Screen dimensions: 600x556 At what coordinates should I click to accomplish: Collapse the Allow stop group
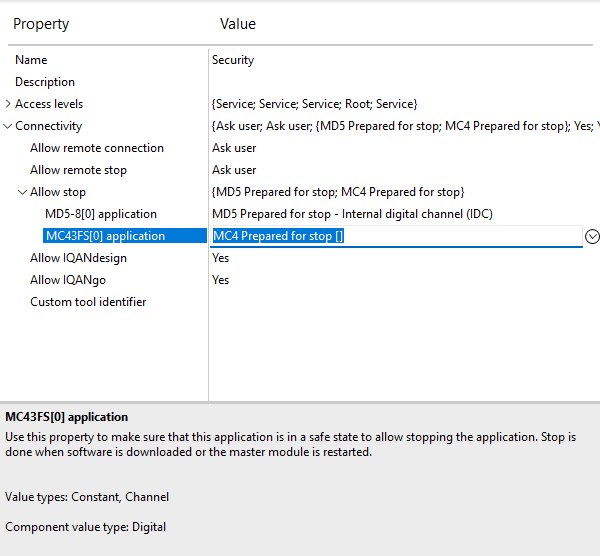coord(23,192)
